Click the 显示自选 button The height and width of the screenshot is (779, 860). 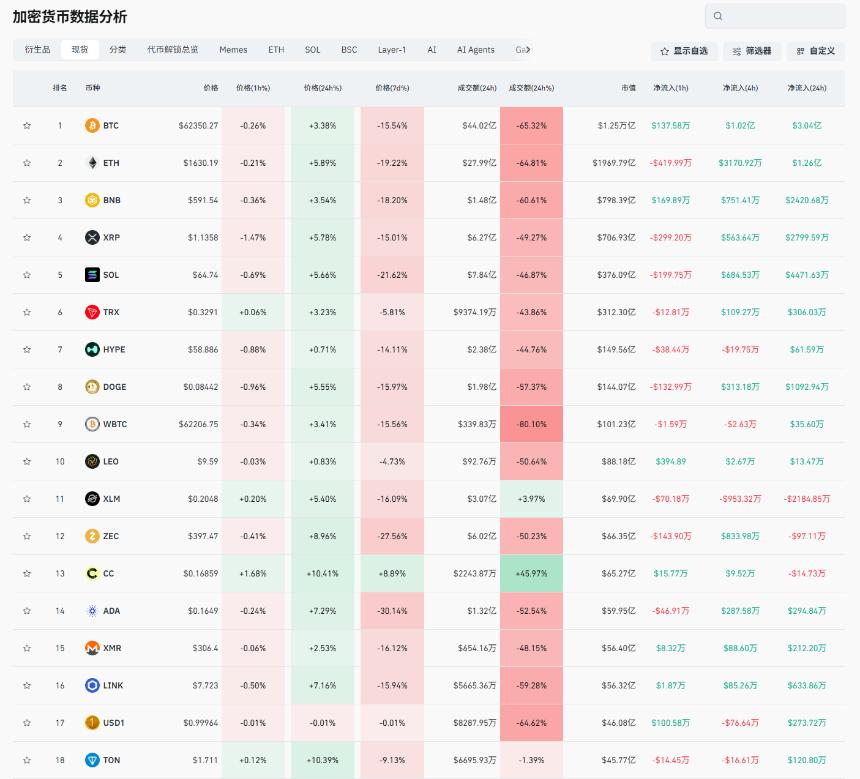coord(684,51)
